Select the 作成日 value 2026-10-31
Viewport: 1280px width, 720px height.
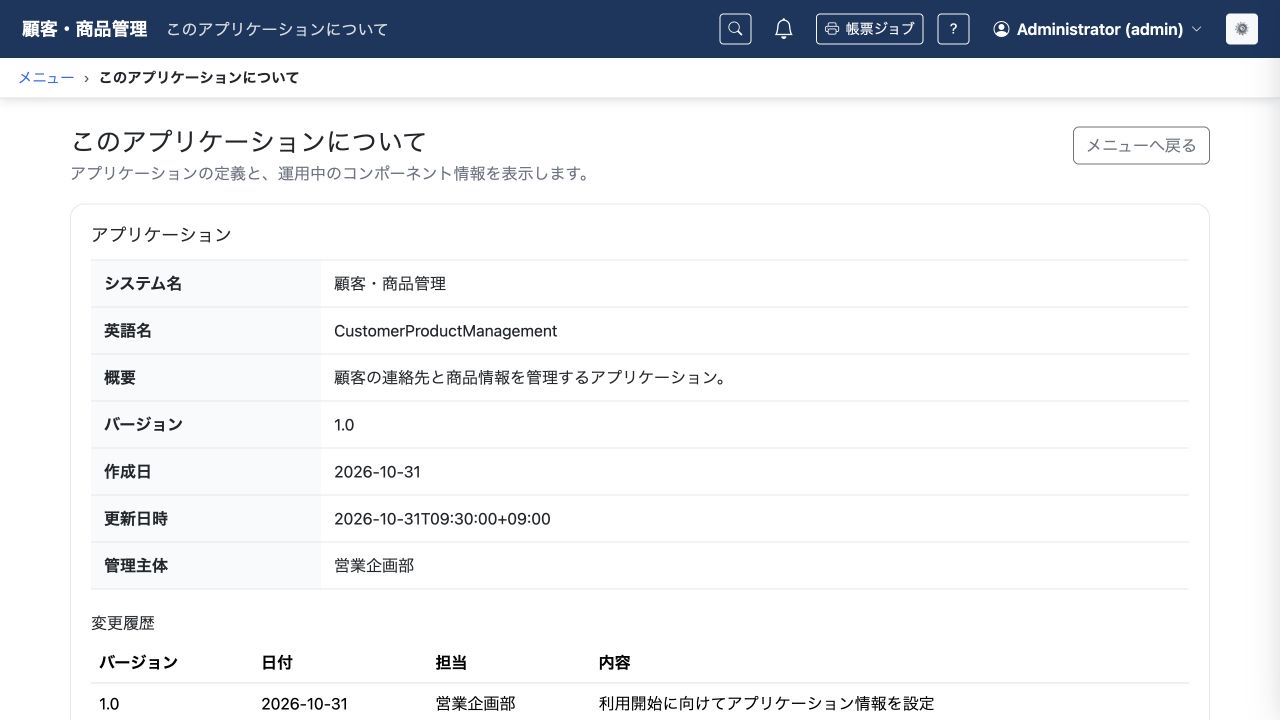(377, 471)
